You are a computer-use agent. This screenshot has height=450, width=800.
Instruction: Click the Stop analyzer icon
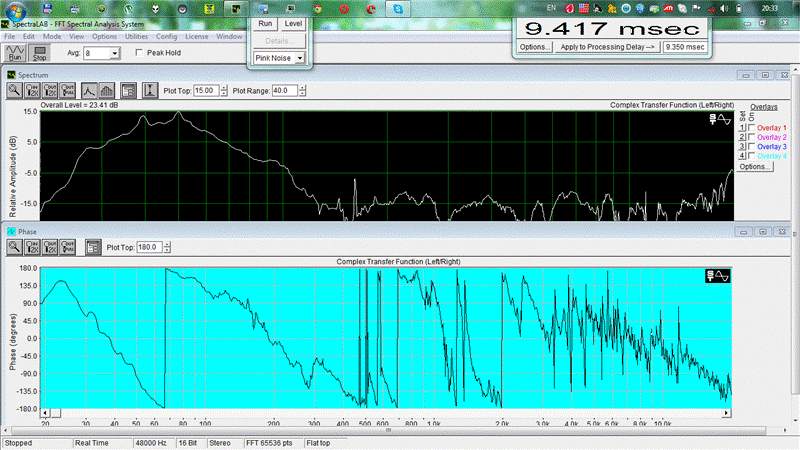point(39,53)
